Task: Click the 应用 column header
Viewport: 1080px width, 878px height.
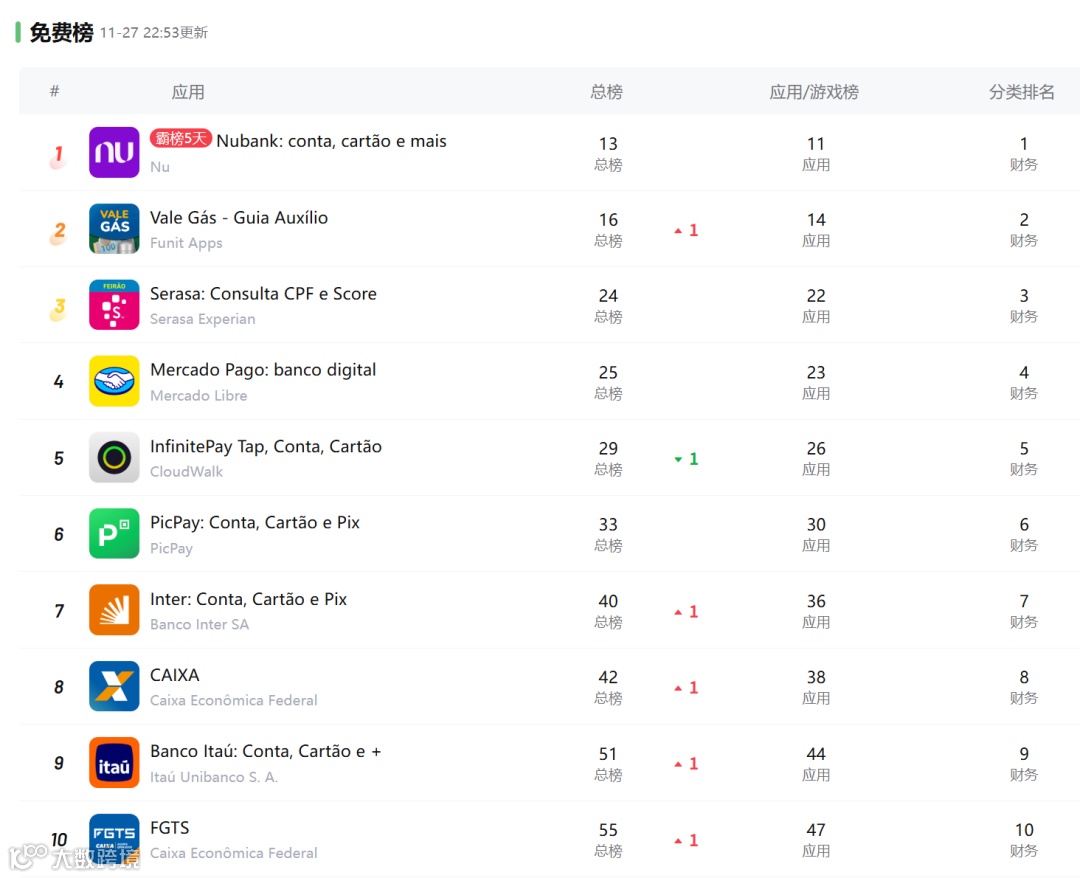Action: [x=187, y=92]
